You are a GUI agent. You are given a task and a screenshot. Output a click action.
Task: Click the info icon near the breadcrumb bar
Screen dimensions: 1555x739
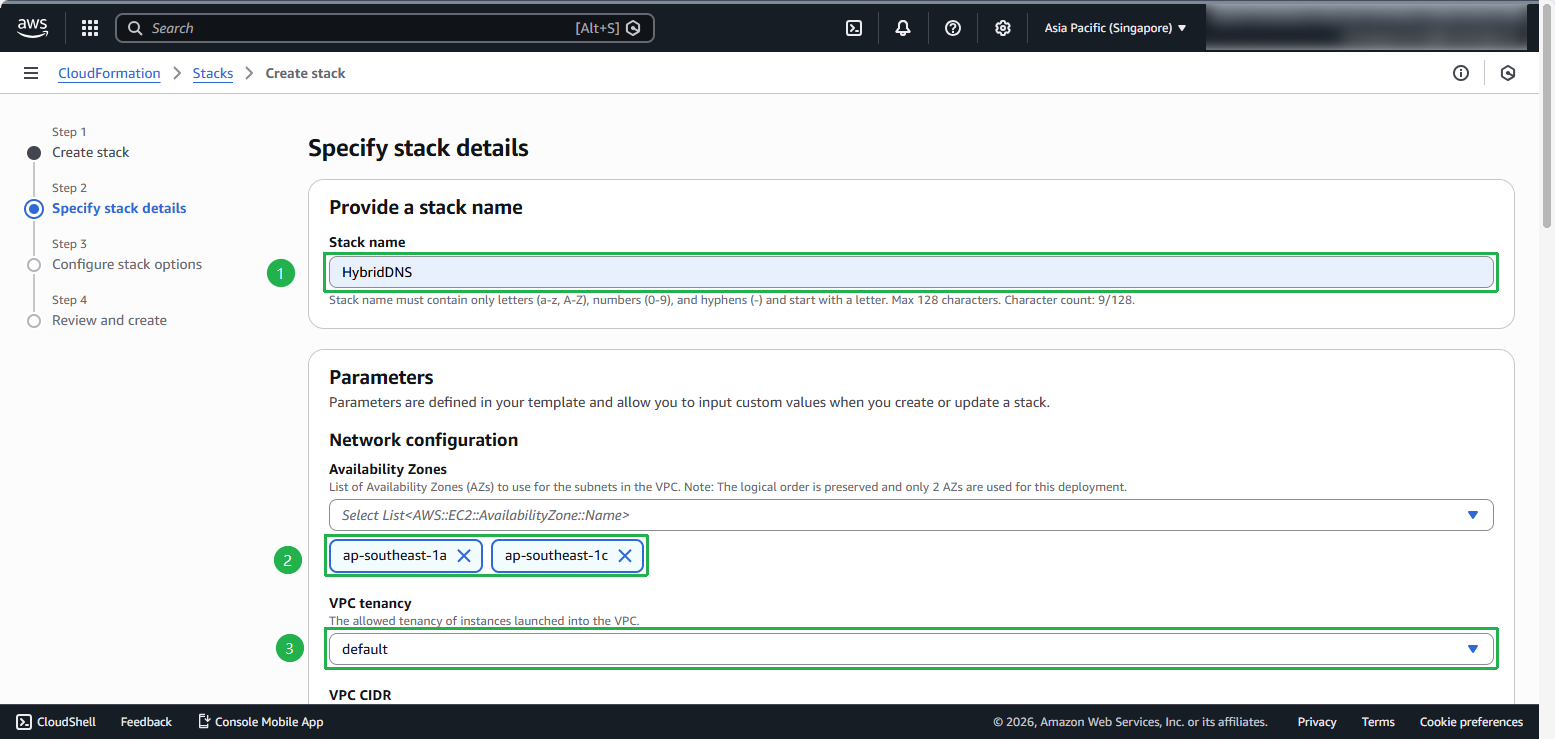pyautogui.click(x=1461, y=72)
